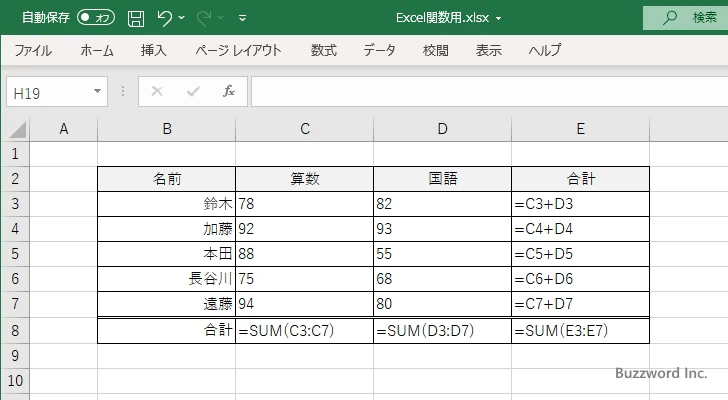The image size is (728, 400).
Task: Select the cell with =SUM(D3:D7)
Action: (x=442, y=330)
